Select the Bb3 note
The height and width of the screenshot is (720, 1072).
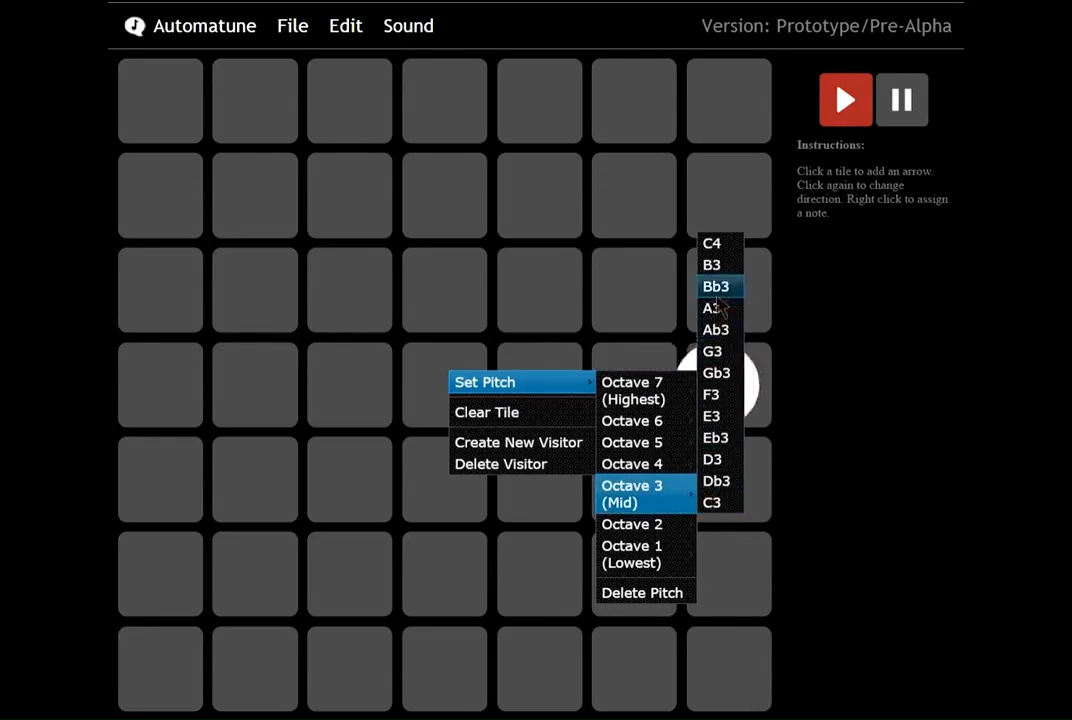(x=716, y=287)
